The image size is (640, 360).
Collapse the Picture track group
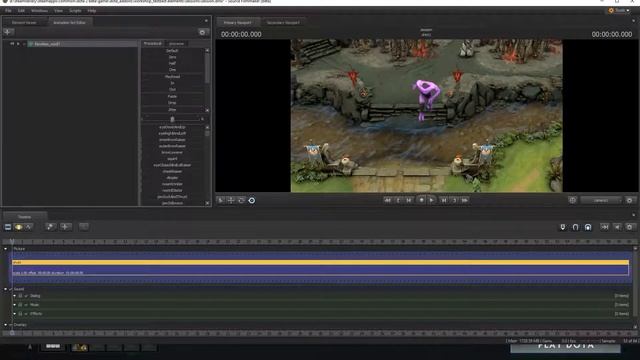click(5, 249)
